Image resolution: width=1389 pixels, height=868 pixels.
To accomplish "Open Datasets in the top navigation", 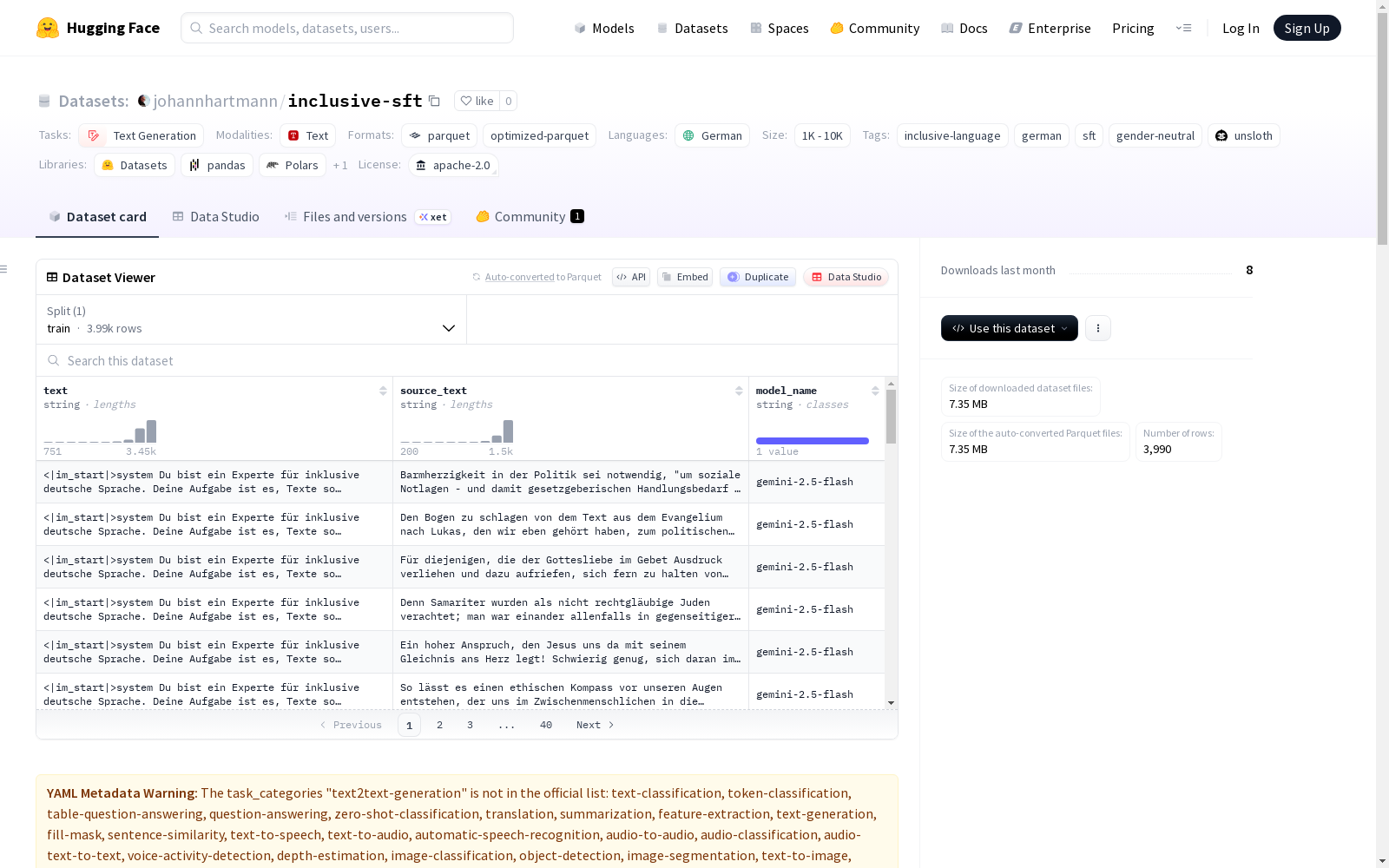I will [x=692, y=28].
